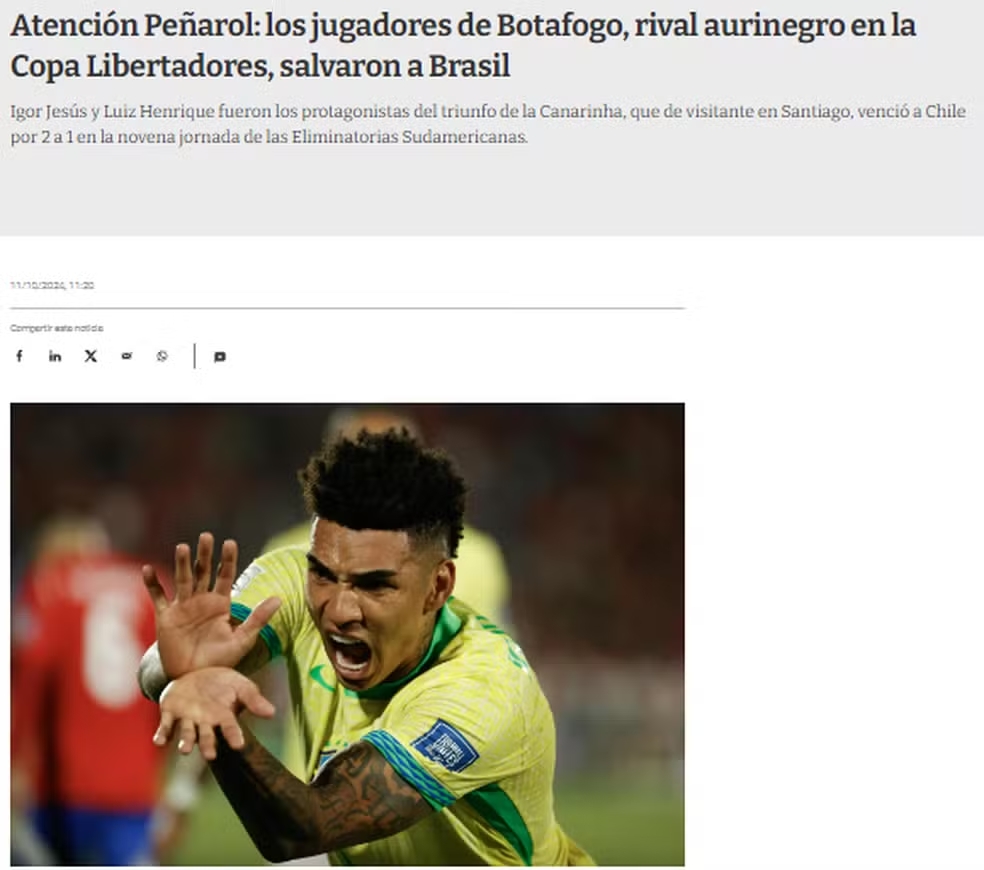This screenshot has width=984, height=870.
Task: Share the article on Facebook
Action: [x=19, y=357]
